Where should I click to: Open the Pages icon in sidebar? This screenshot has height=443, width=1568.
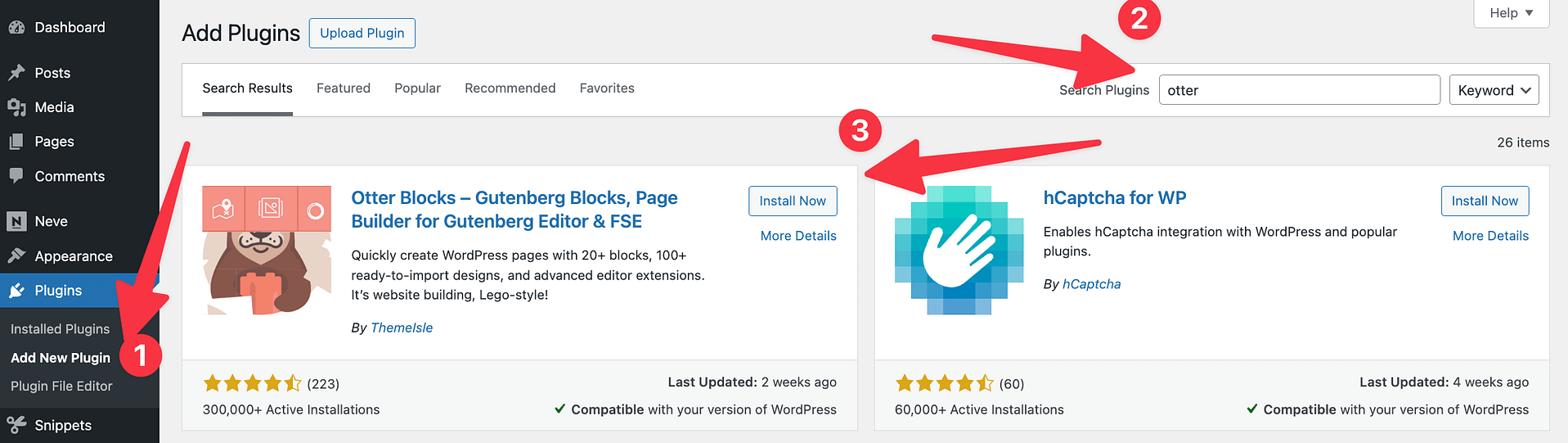tap(16, 142)
